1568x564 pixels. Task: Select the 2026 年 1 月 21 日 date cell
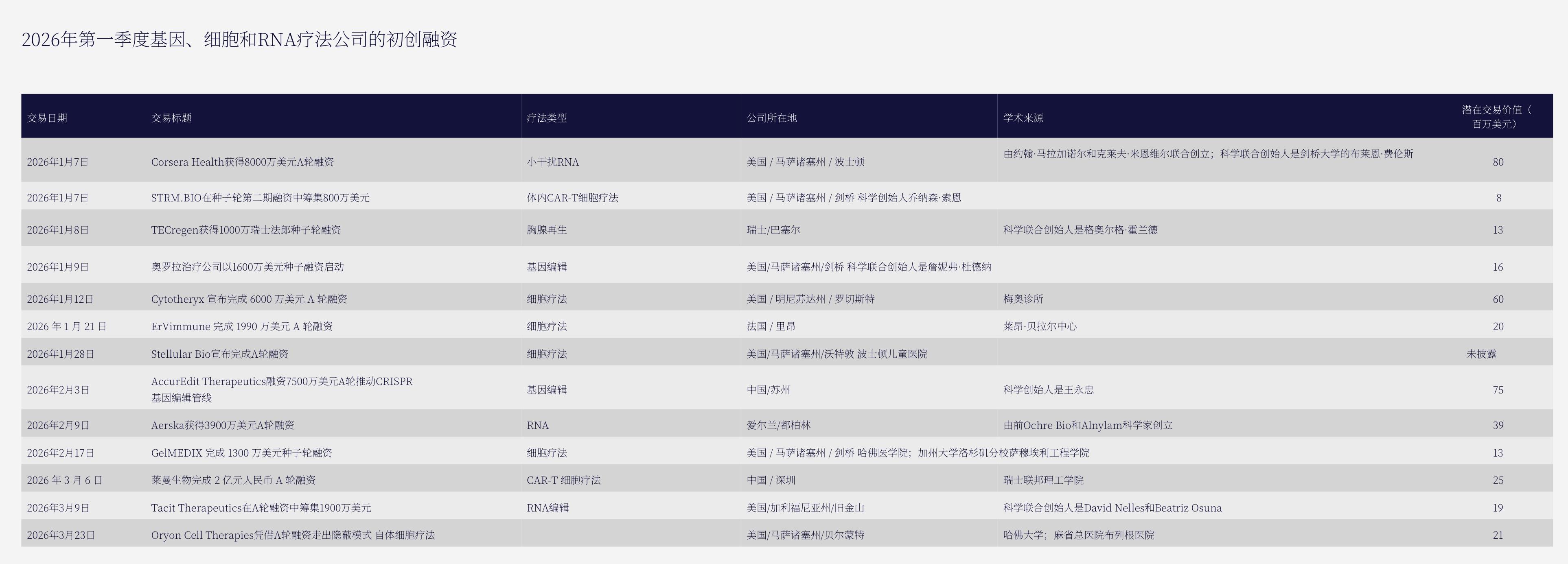66,327
